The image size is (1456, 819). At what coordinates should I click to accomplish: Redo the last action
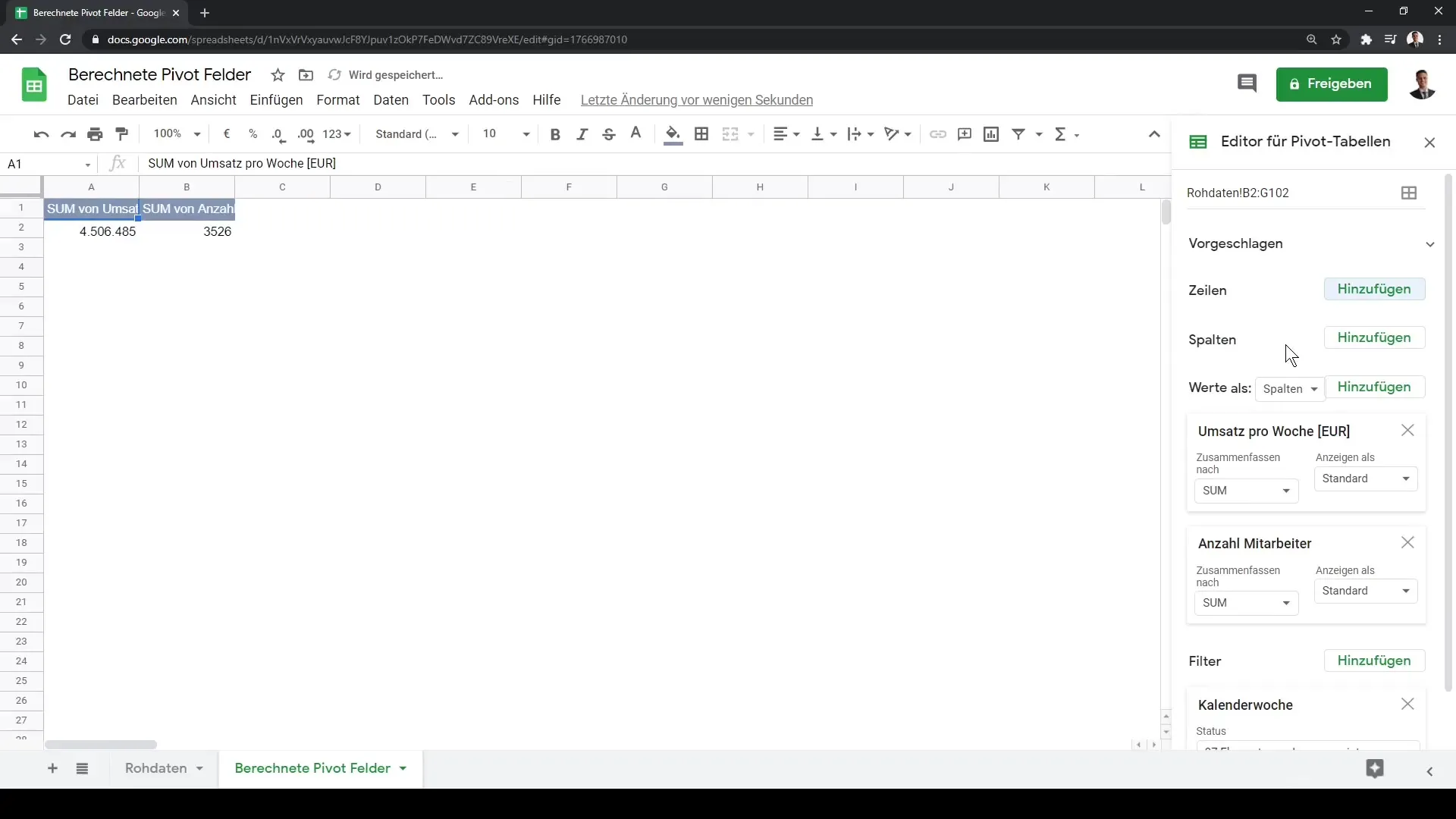pyautogui.click(x=68, y=134)
